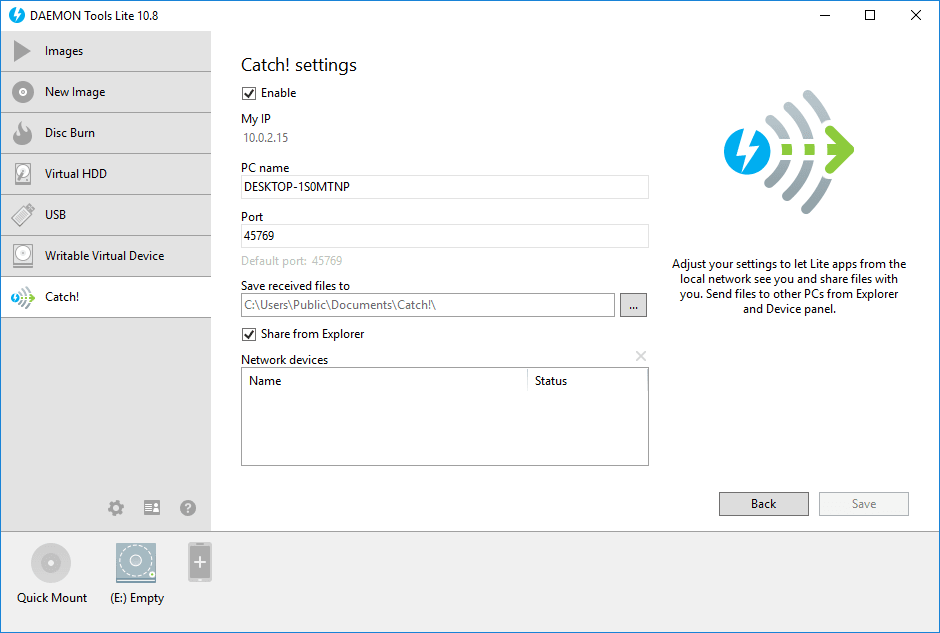Screen dimensions: 940x633
Task: Click the USB stick icon
Action: [23, 215]
